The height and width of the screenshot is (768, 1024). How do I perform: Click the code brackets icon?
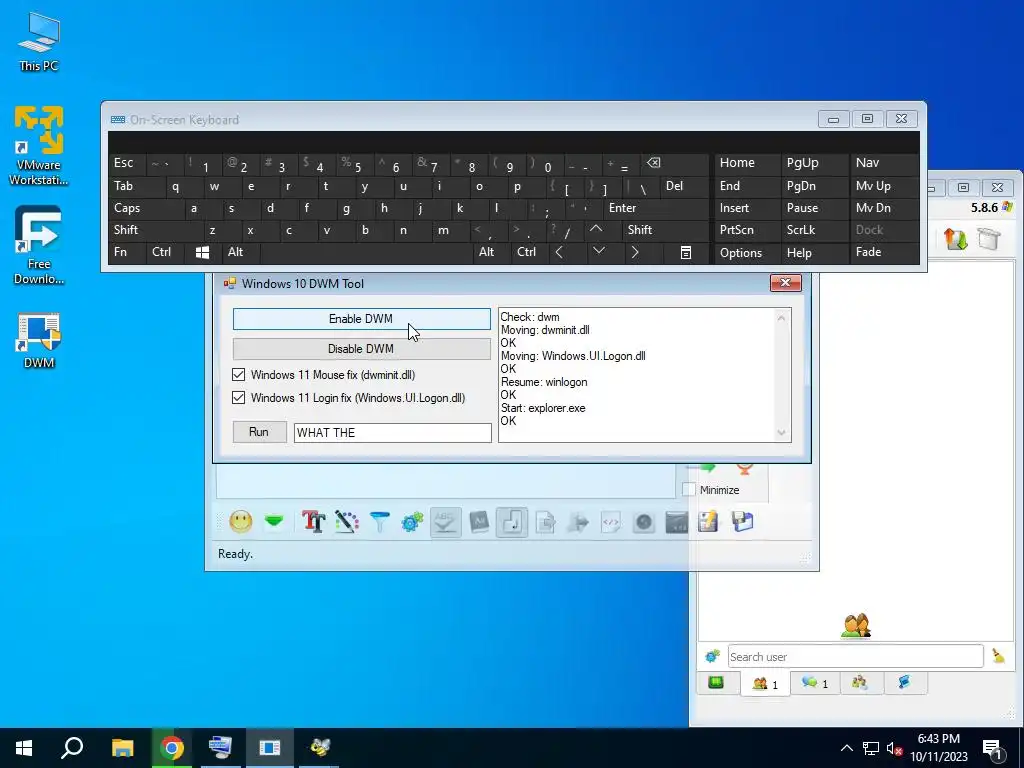pos(611,522)
